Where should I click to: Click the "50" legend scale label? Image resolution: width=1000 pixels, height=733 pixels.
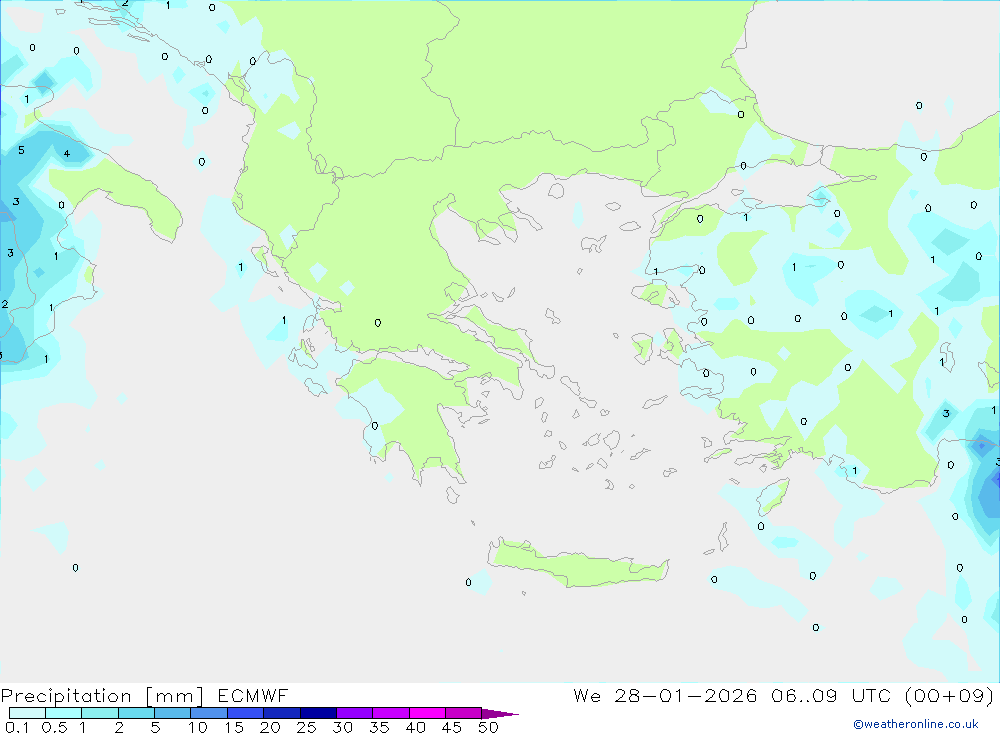488,727
